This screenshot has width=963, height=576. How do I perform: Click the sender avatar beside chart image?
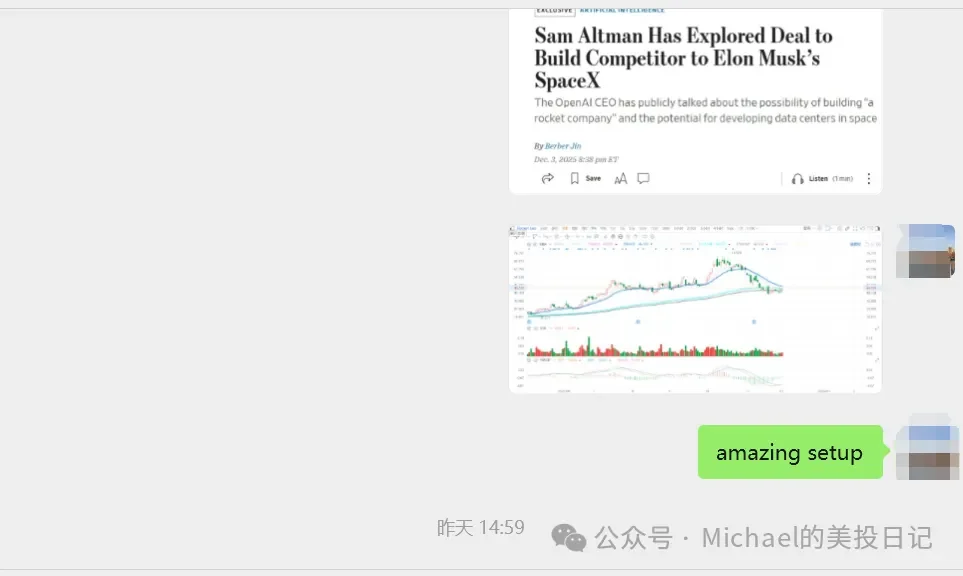(925, 251)
